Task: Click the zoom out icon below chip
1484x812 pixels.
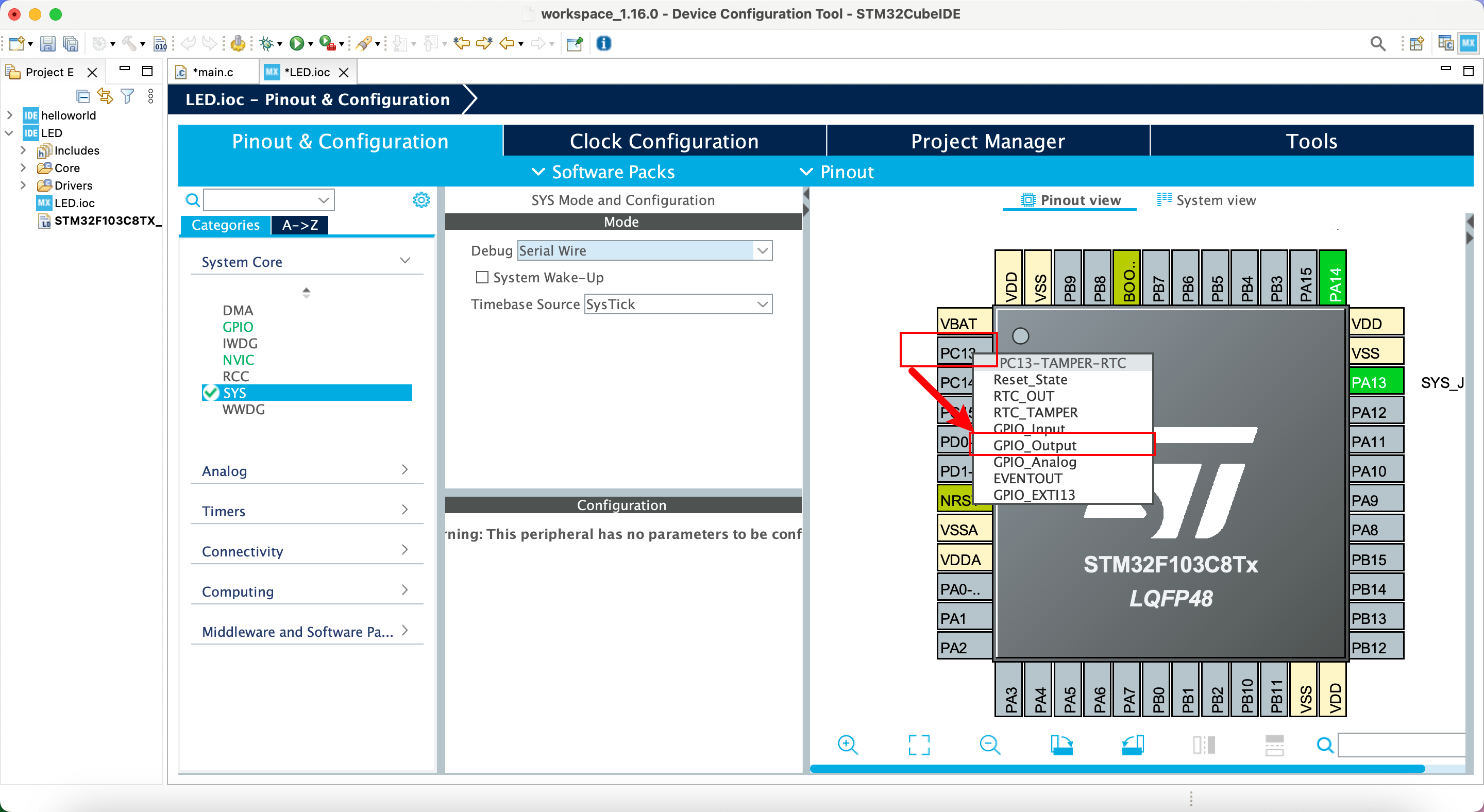Action: point(990,745)
